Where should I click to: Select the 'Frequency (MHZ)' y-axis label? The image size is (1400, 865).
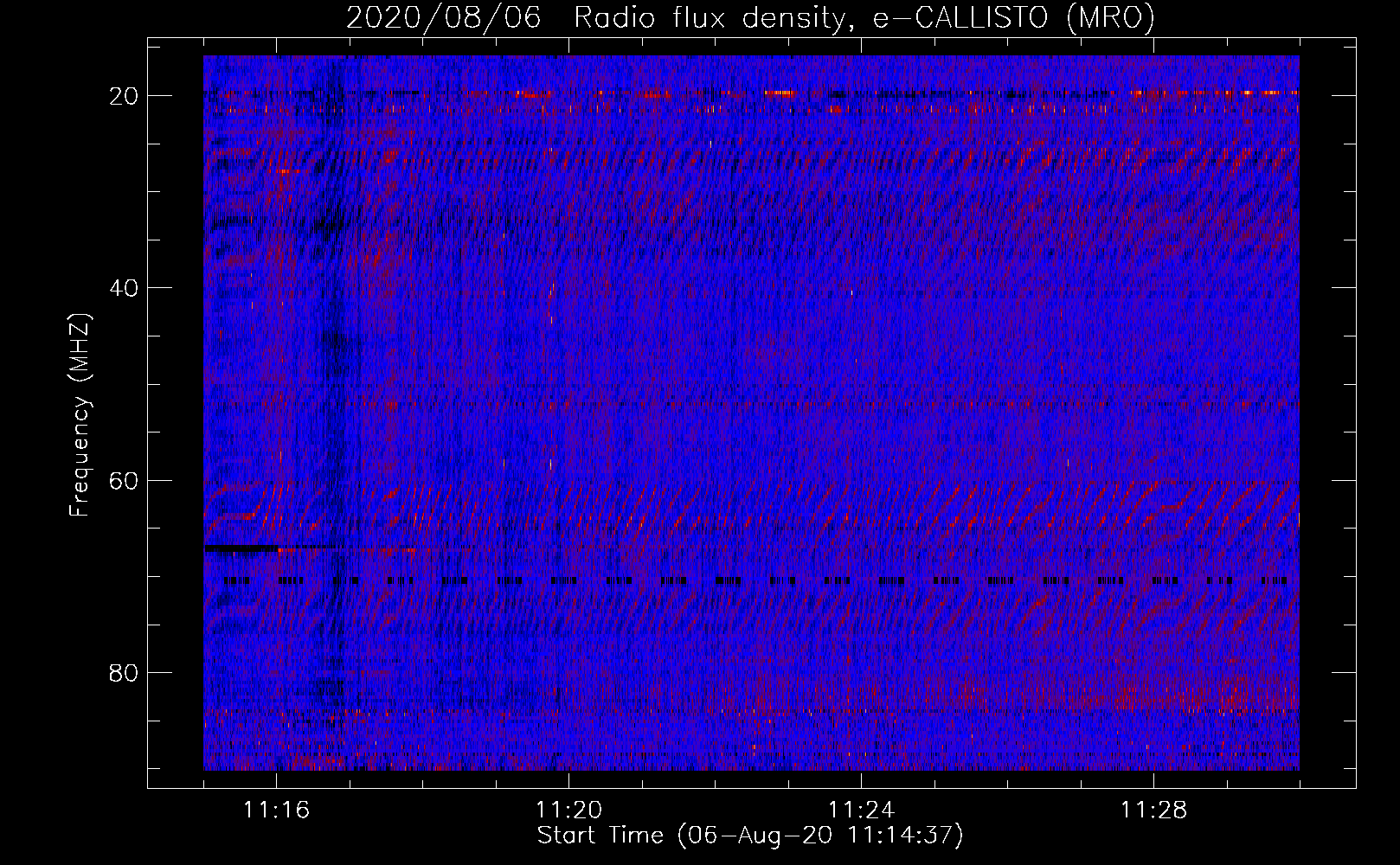coord(80,415)
